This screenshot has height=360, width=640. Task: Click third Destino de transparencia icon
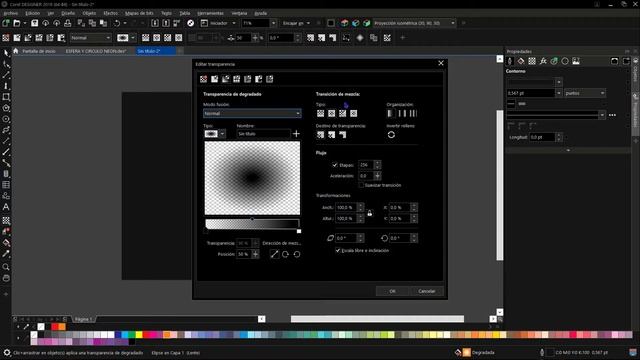(342, 135)
